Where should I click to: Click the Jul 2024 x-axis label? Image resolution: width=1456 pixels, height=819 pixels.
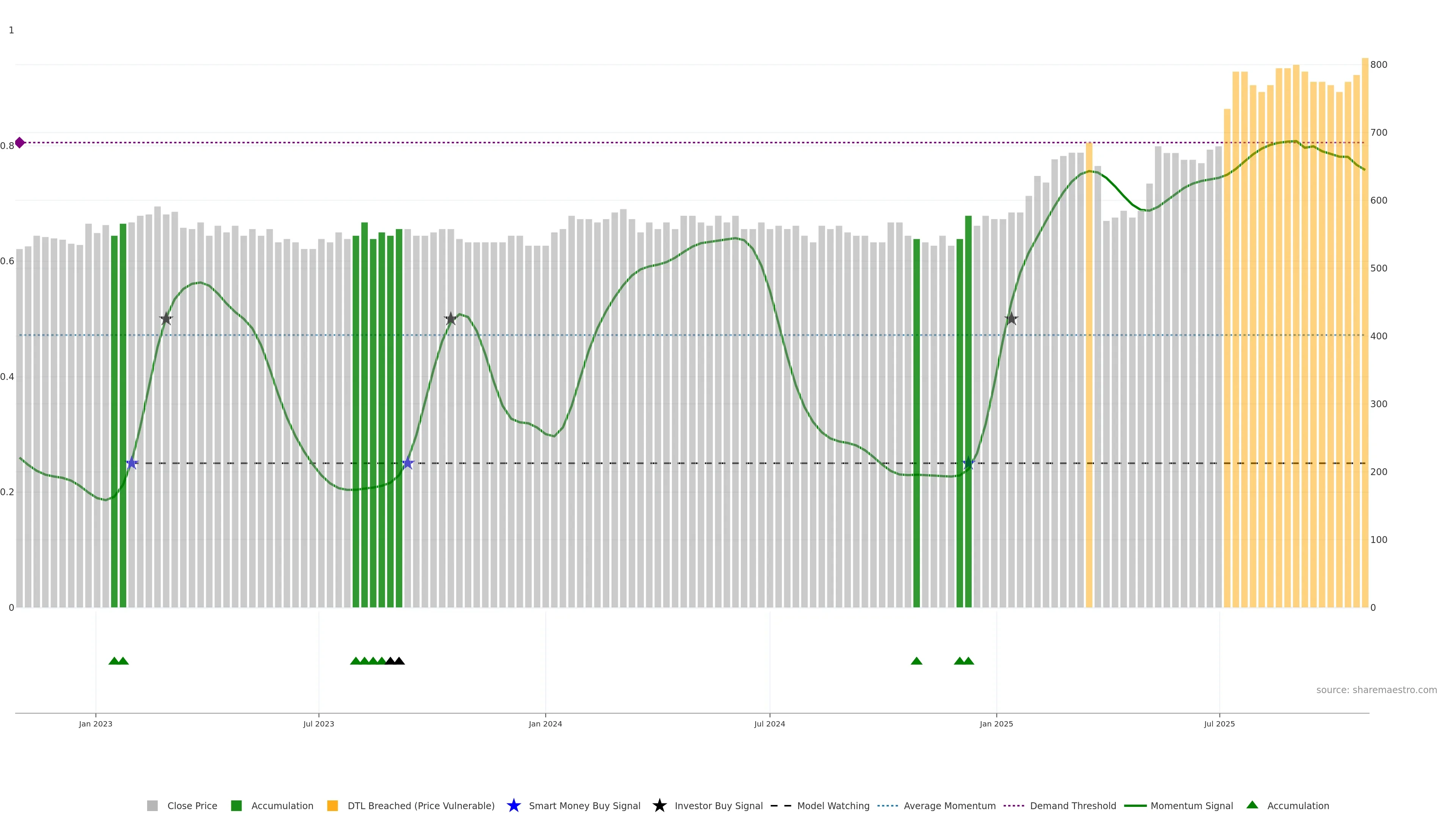(x=769, y=723)
